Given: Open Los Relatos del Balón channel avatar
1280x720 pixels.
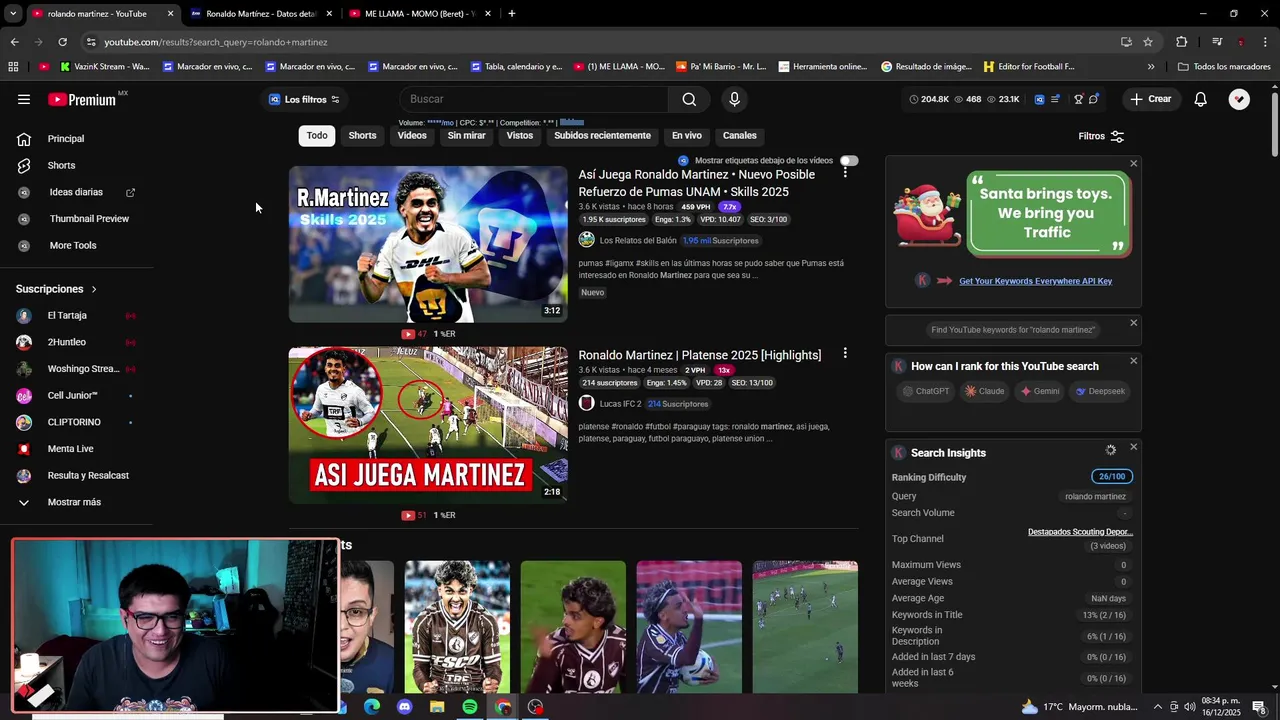Looking at the screenshot, I should (587, 240).
